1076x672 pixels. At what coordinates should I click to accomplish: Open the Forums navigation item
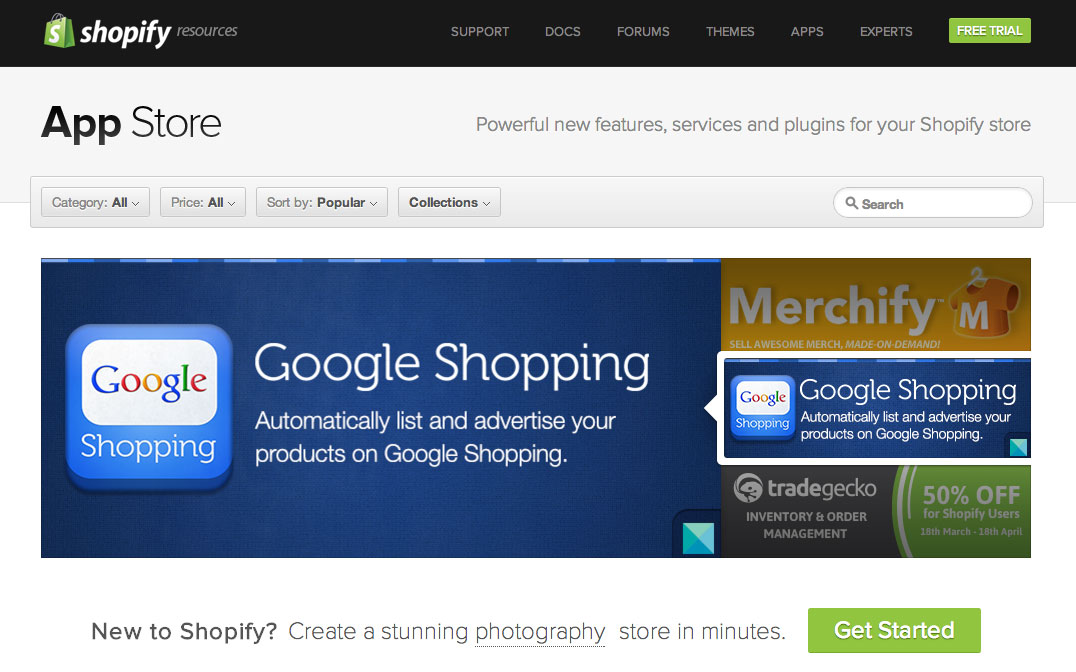(x=643, y=32)
